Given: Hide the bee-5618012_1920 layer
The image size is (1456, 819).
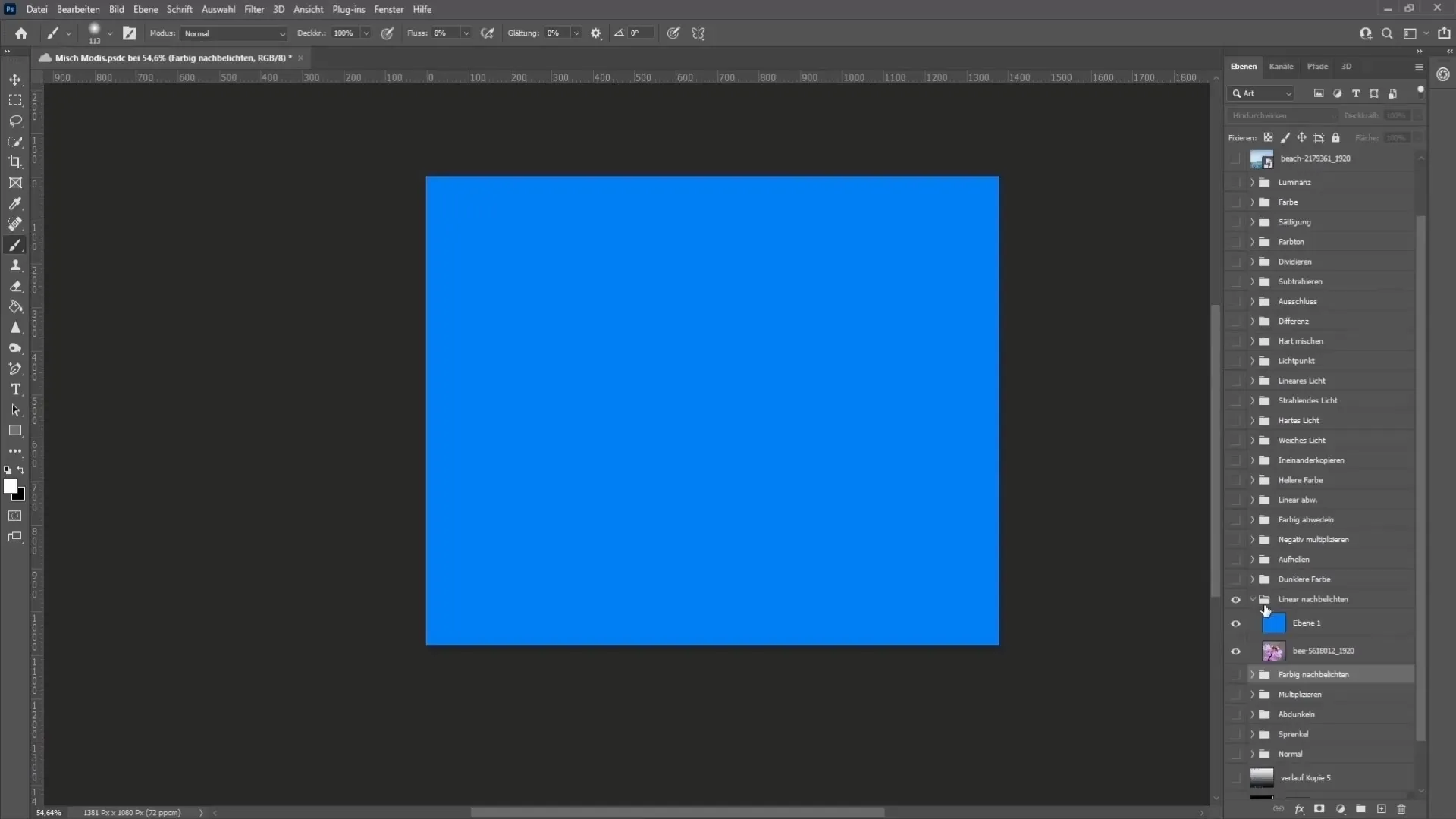Looking at the screenshot, I should tap(1236, 651).
